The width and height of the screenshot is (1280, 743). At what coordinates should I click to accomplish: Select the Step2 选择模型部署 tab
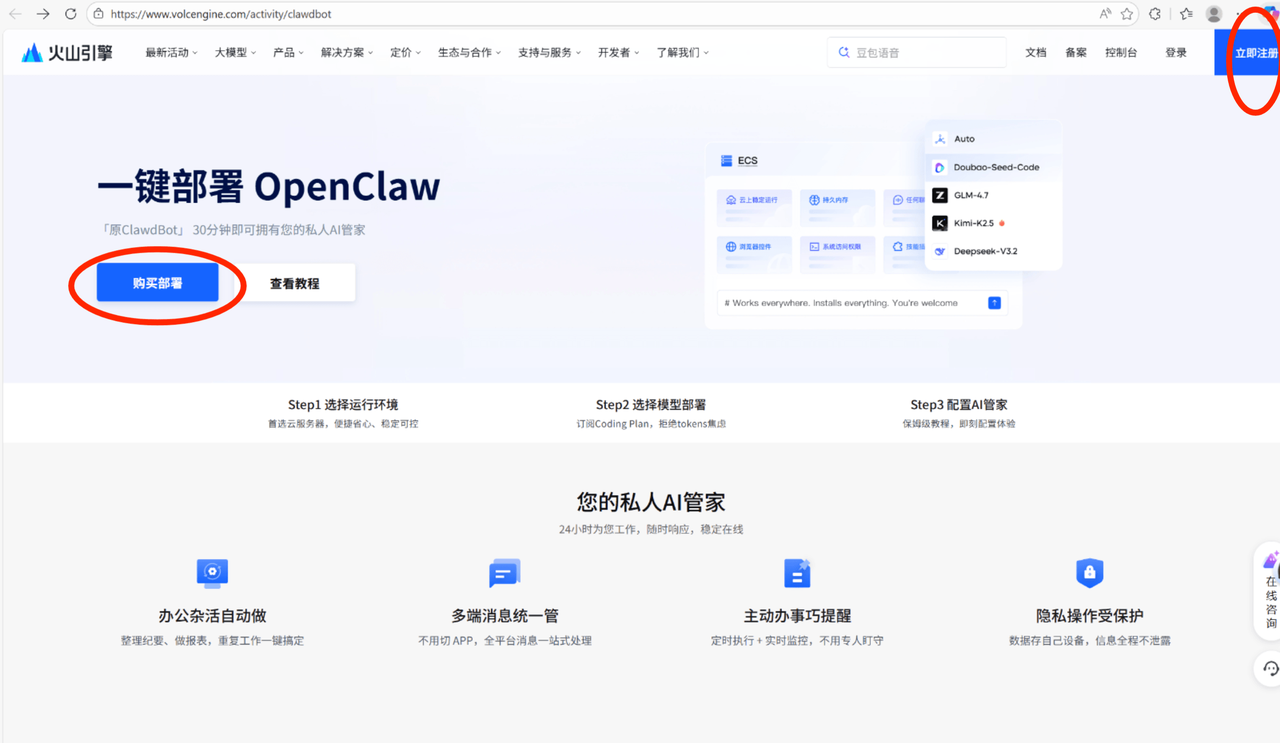[651, 413]
